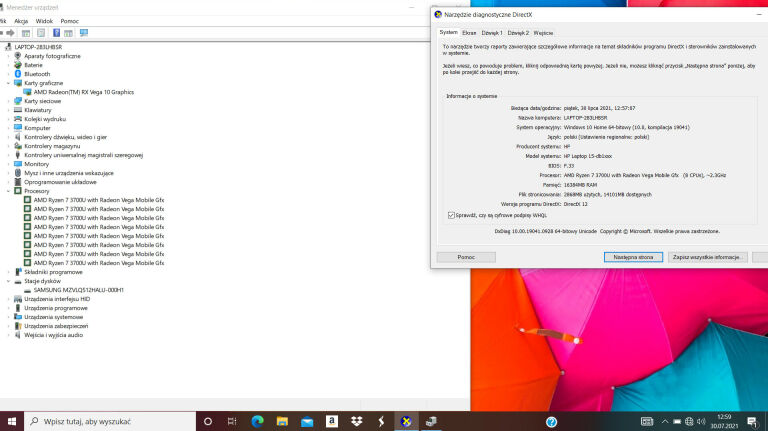
Task: Expand the Monitory category
Action: [x=8, y=163]
